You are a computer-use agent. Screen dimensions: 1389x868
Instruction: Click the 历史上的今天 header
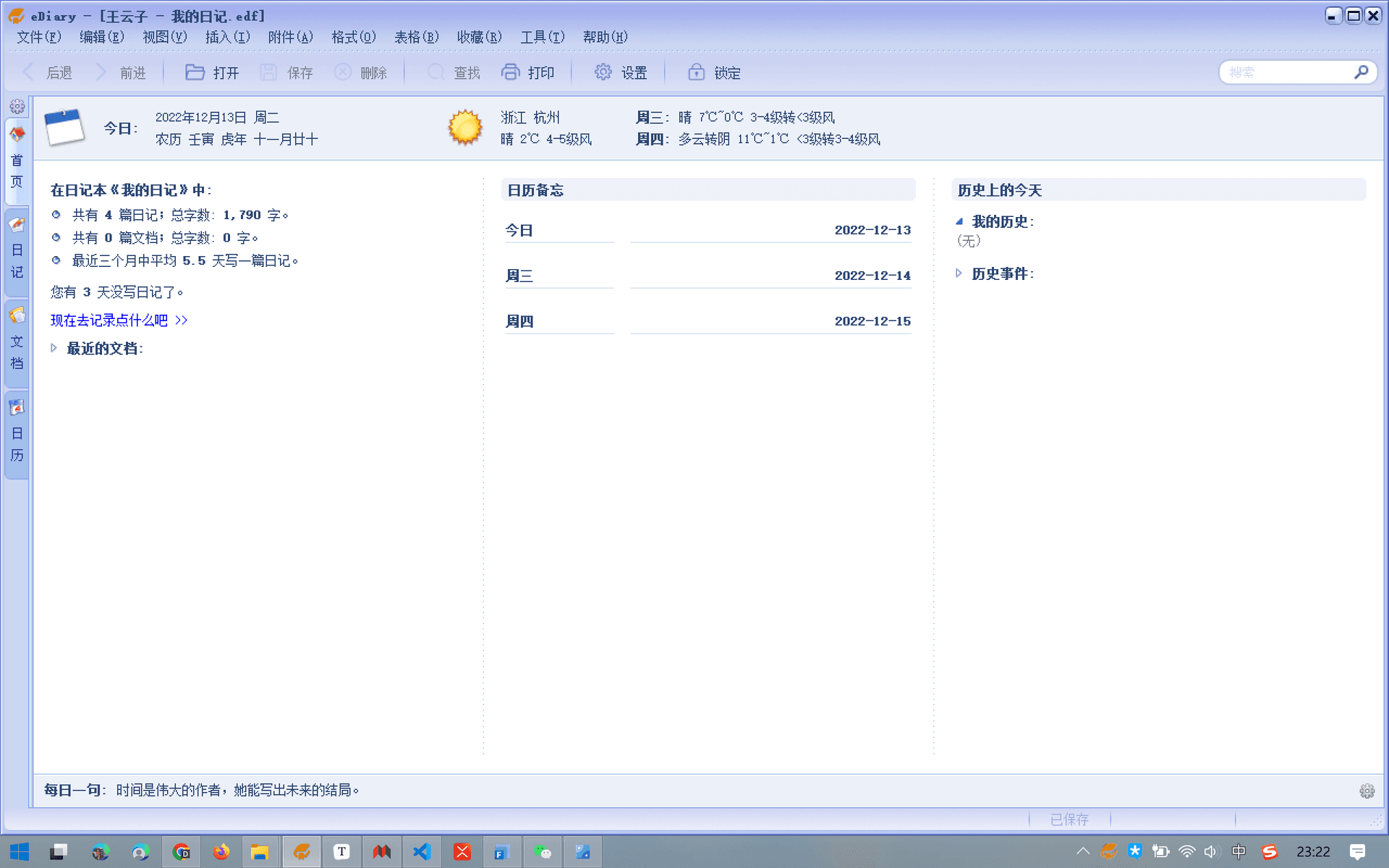1158,190
